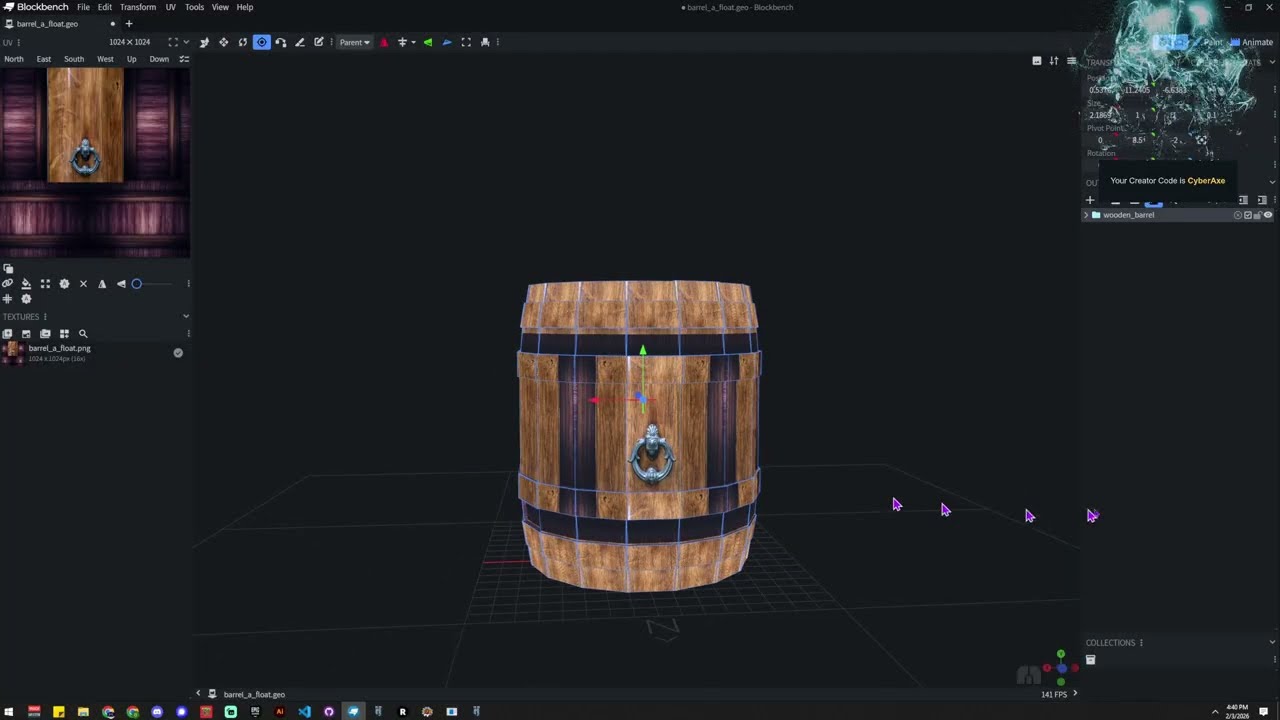The width and height of the screenshot is (1280, 720).
Task: Click the green flip arrow icon
Action: tap(428, 42)
